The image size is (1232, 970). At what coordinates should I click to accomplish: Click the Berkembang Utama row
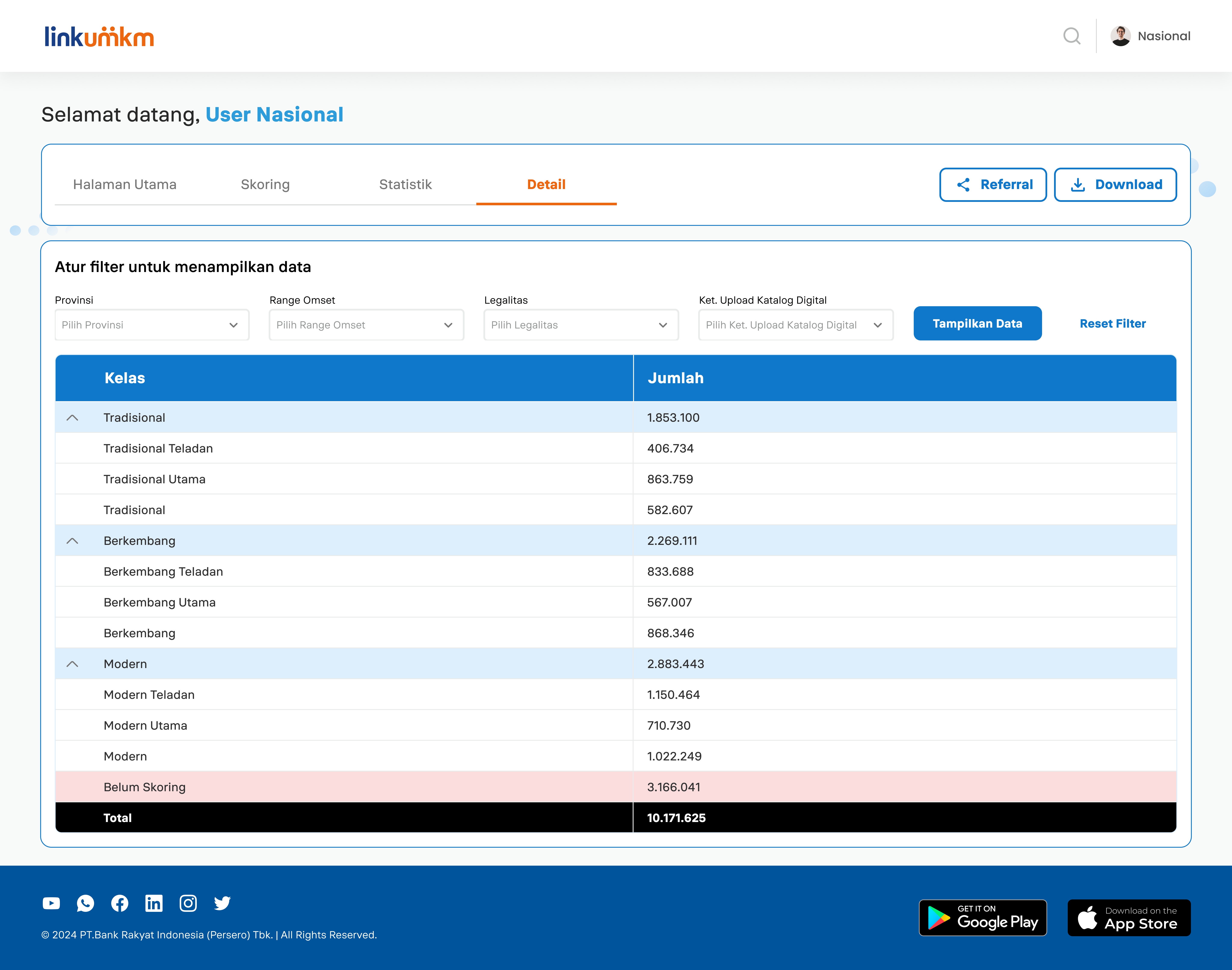click(x=616, y=602)
